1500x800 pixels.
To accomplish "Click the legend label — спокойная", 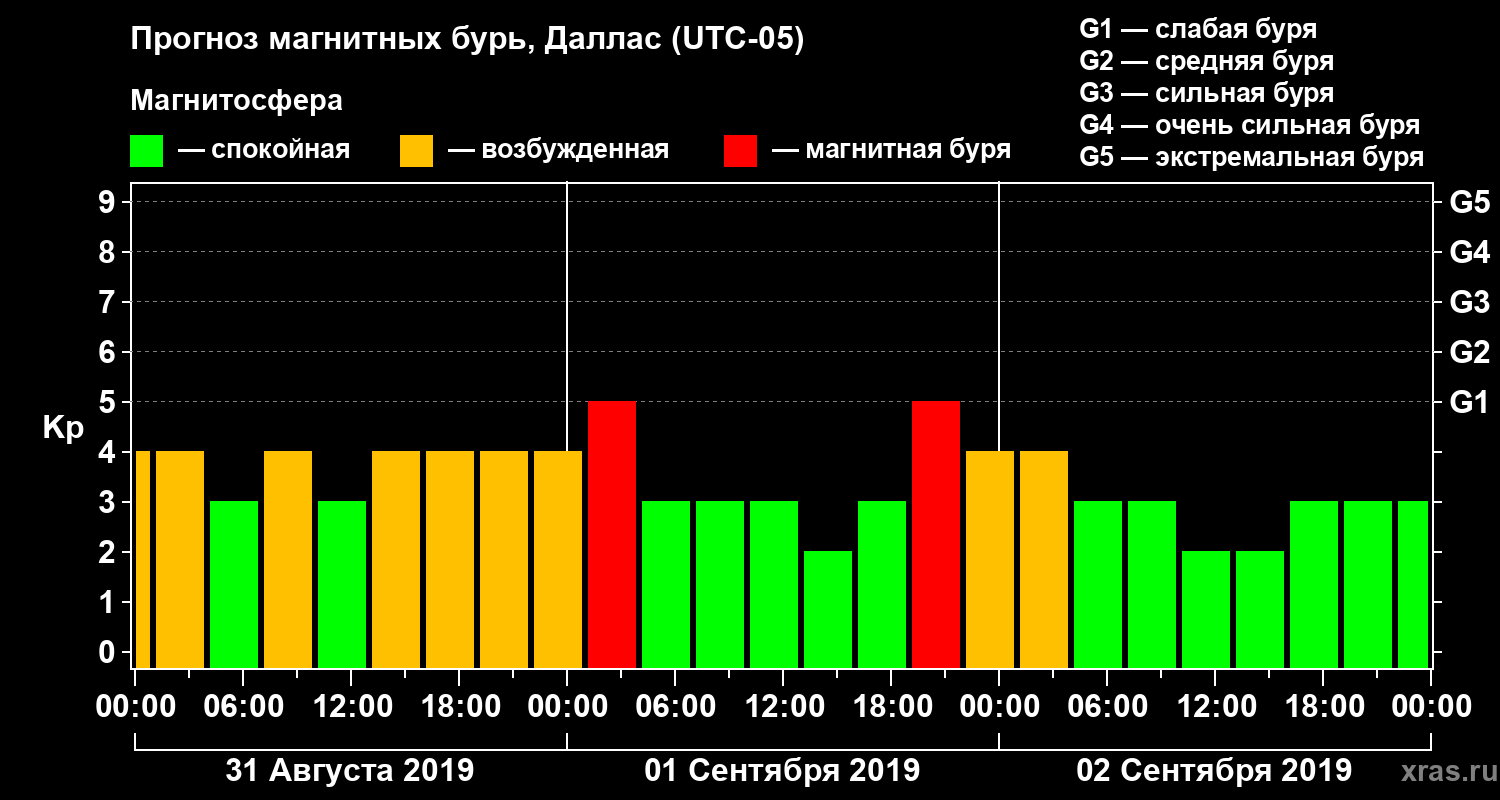I will (264, 150).
